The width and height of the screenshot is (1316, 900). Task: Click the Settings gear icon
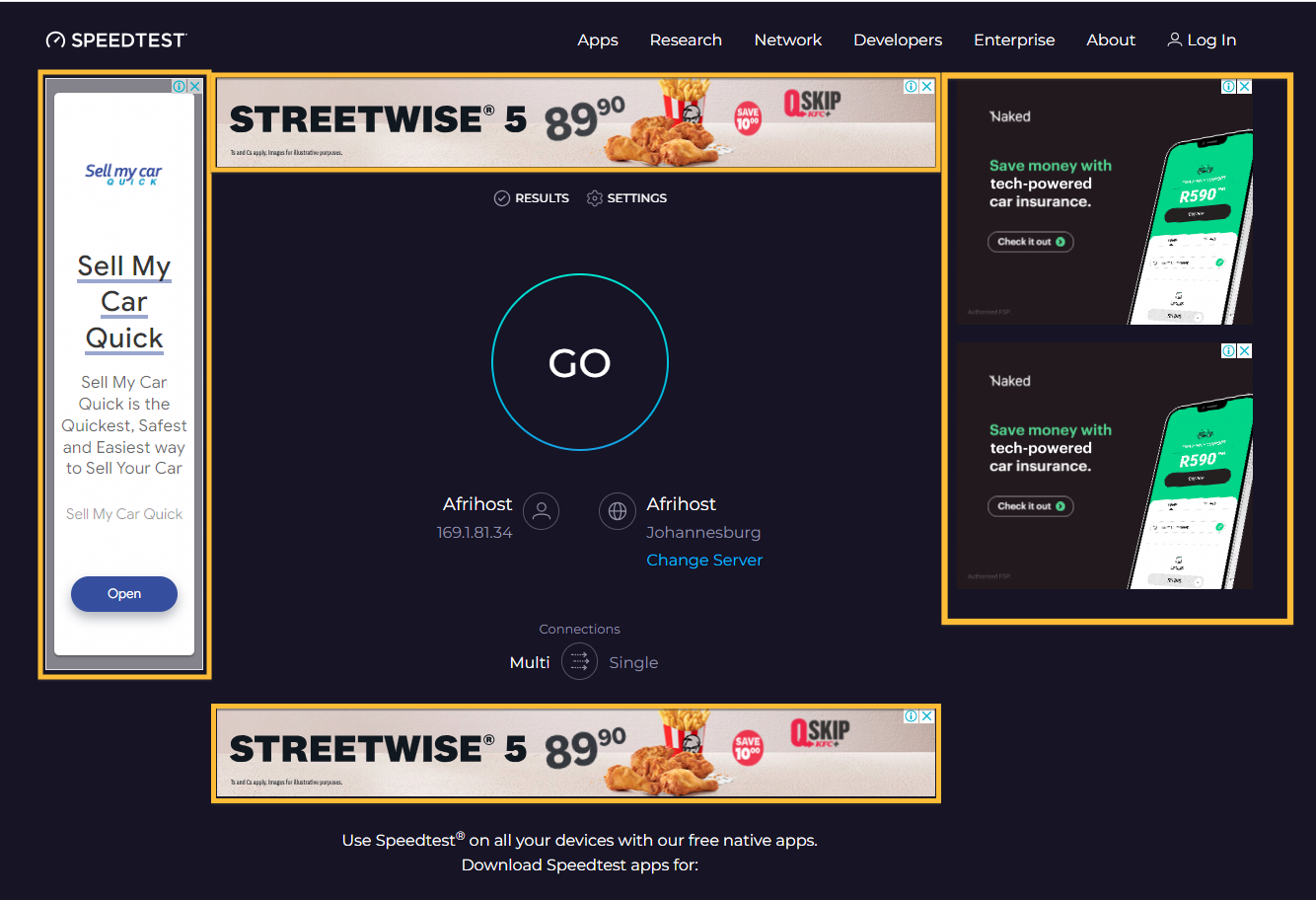(x=594, y=198)
